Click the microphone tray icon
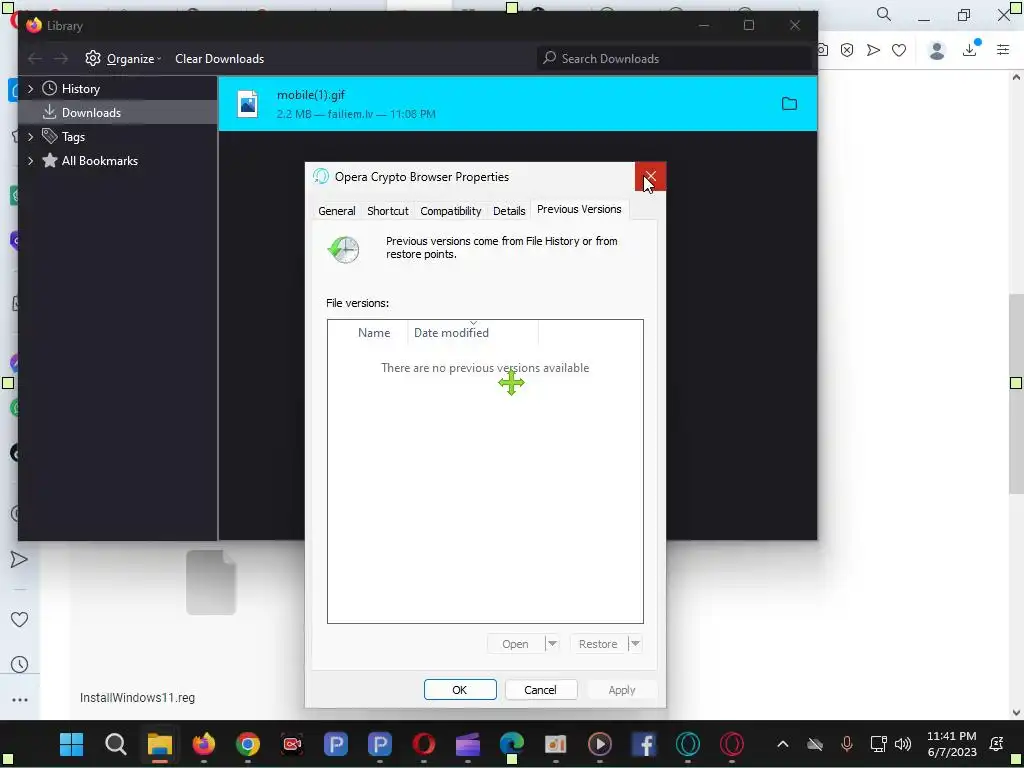This screenshot has width=1024, height=768. [x=847, y=744]
